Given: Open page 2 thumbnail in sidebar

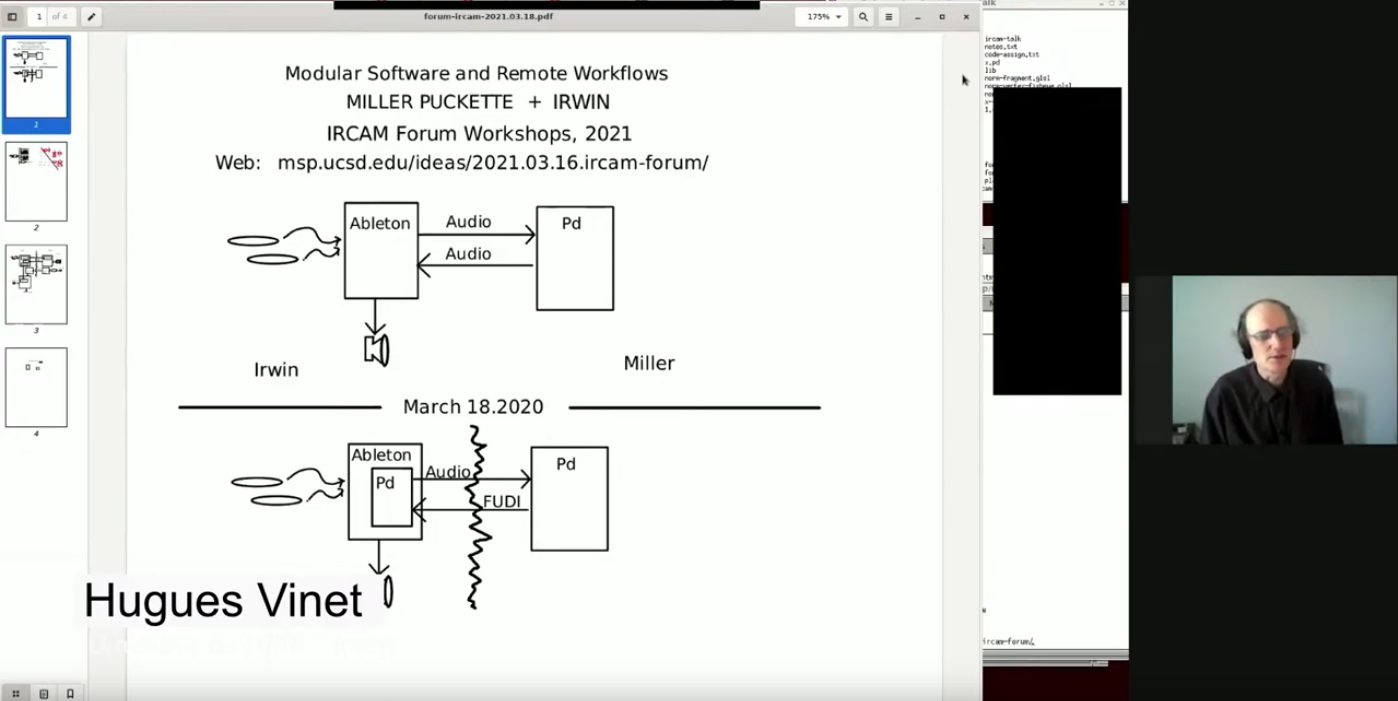Looking at the screenshot, I should coord(36,182).
